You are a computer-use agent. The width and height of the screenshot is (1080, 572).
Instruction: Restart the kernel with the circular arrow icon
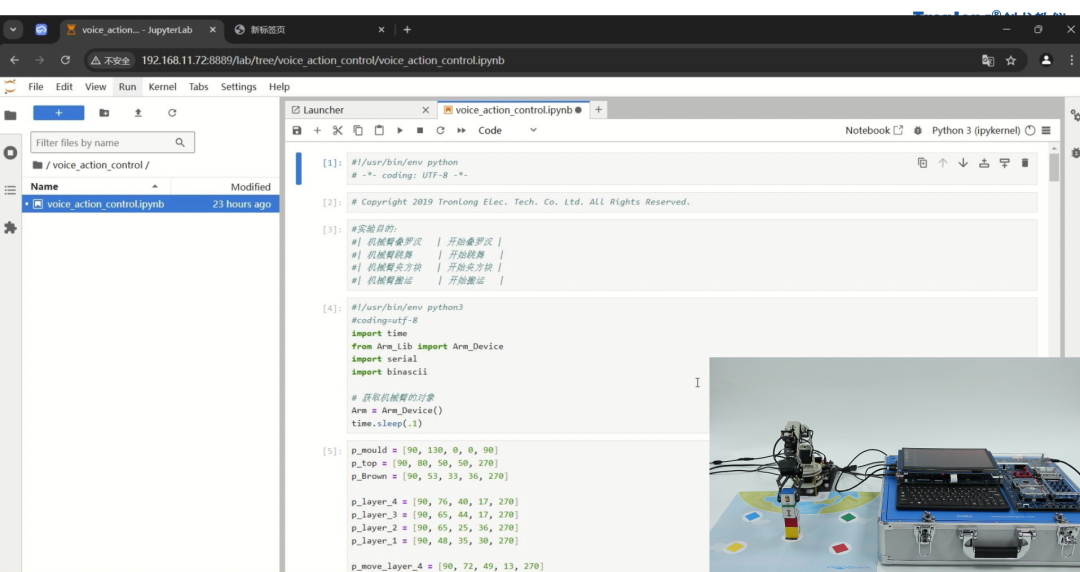pos(440,131)
